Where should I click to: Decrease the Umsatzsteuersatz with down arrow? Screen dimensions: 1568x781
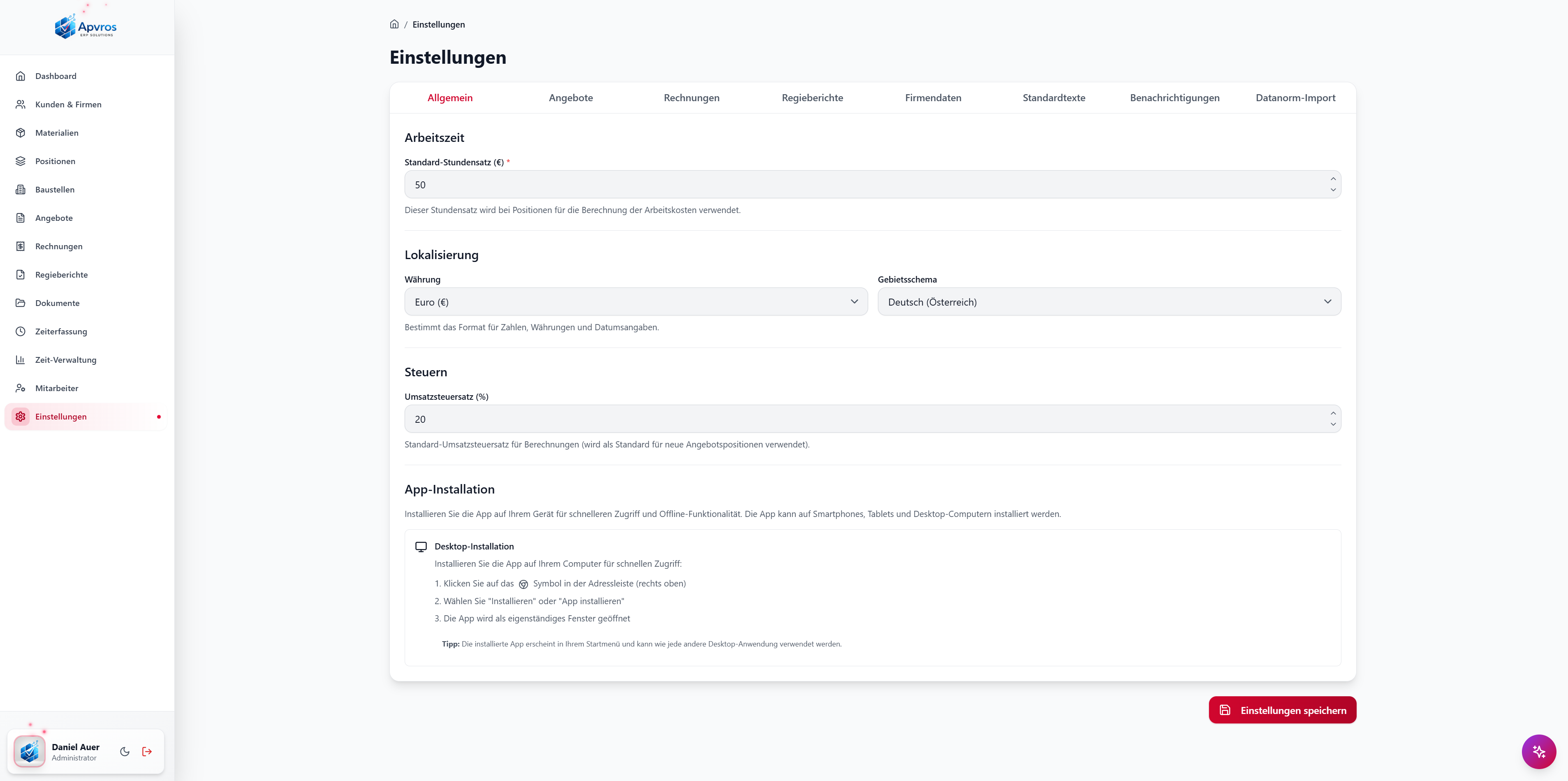coord(1332,424)
